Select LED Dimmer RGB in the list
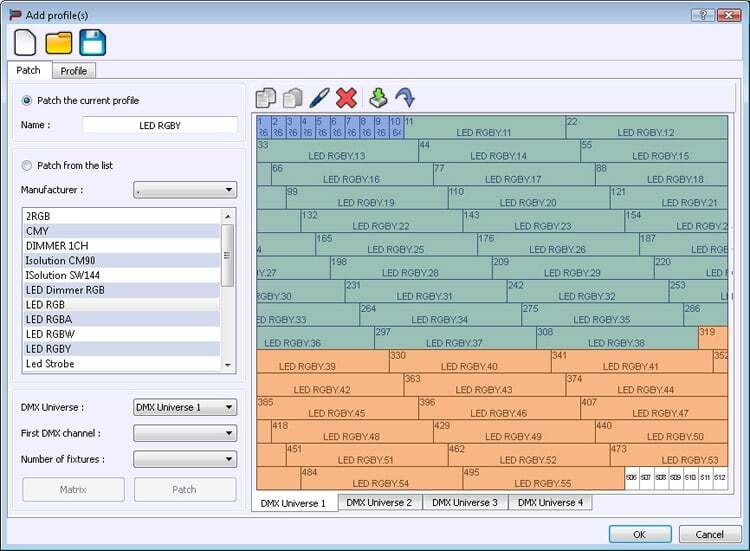The width and height of the screenshot is (750, 551). [x=121, y=290]
